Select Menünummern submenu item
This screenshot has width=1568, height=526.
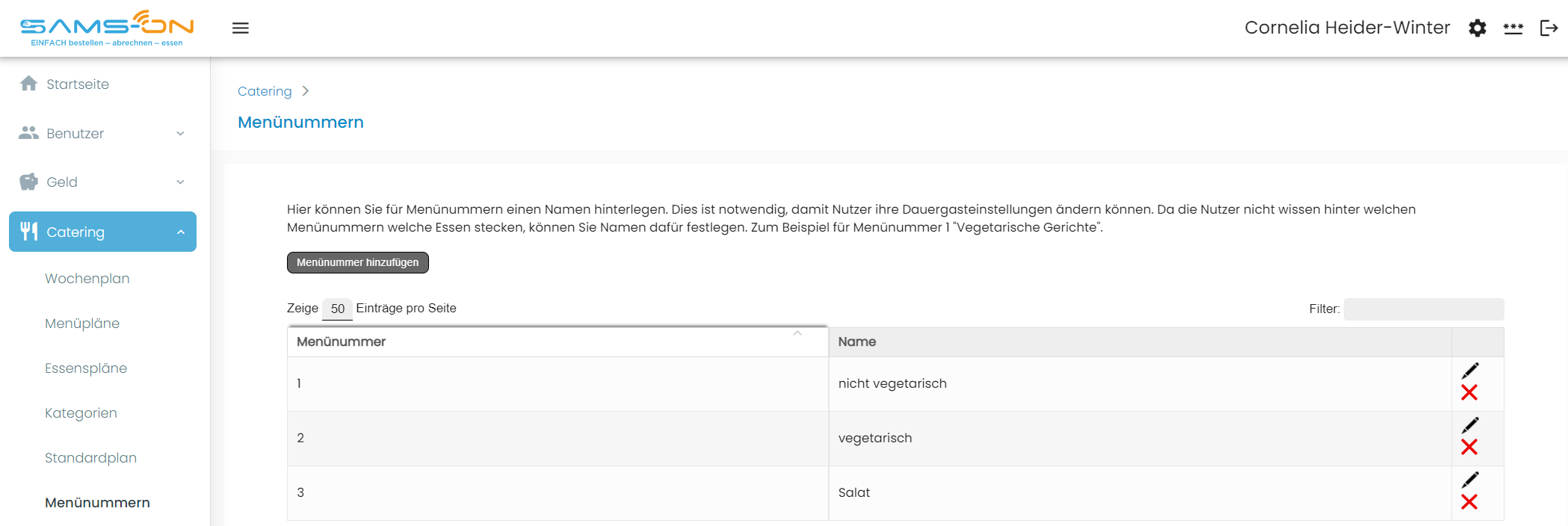97,503
